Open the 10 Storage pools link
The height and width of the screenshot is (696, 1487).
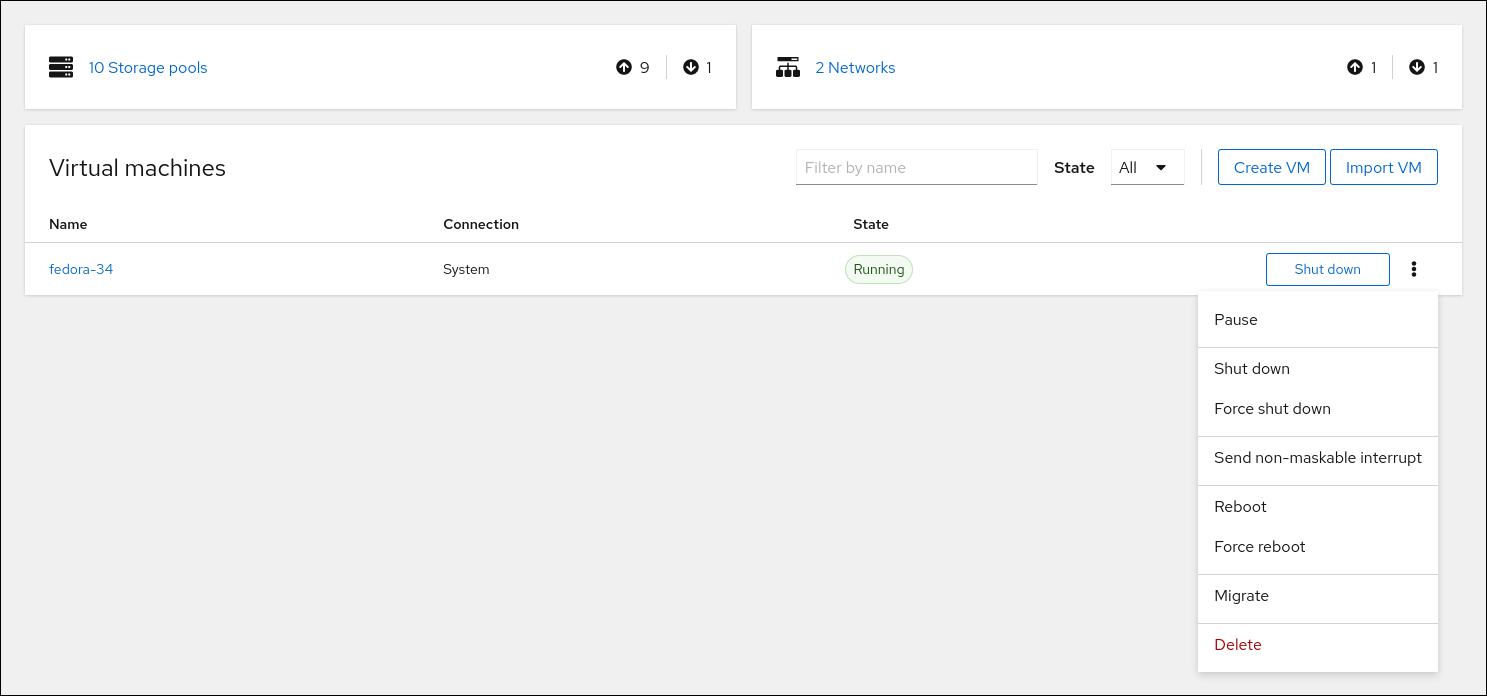point(148,68)
